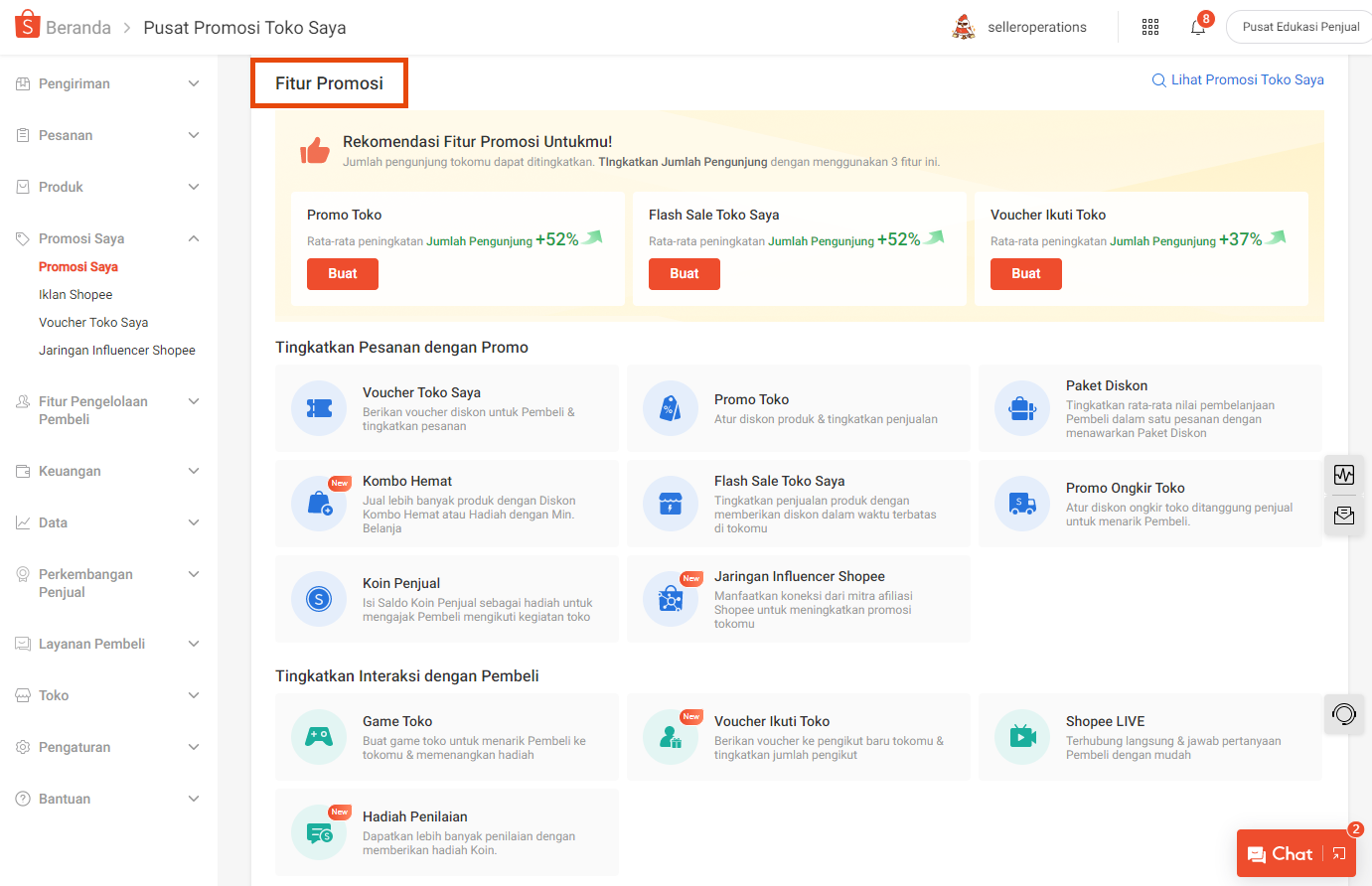Click the Paket Diskon bundle icon
The image size is (1372, 886).
[1022, 408]
